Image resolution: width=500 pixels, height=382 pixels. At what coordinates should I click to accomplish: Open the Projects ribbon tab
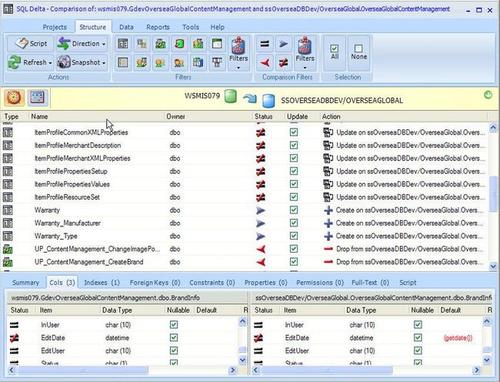tap(55, 27)
